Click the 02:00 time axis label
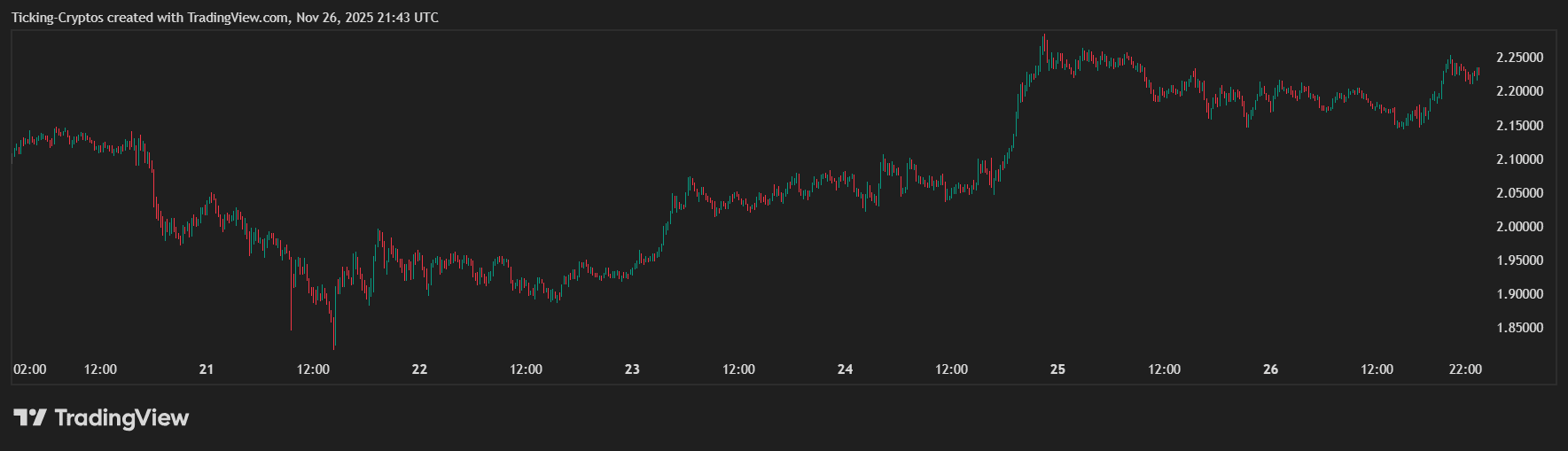This screenshot has height=451, width=1568. tap(30, 369)
